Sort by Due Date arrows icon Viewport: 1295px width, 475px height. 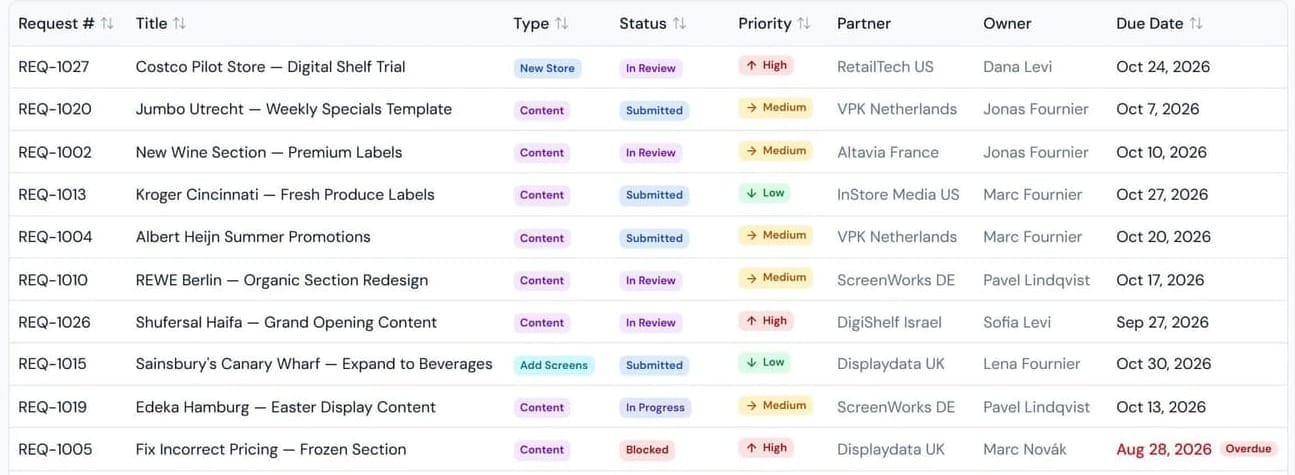(1196, 23)
